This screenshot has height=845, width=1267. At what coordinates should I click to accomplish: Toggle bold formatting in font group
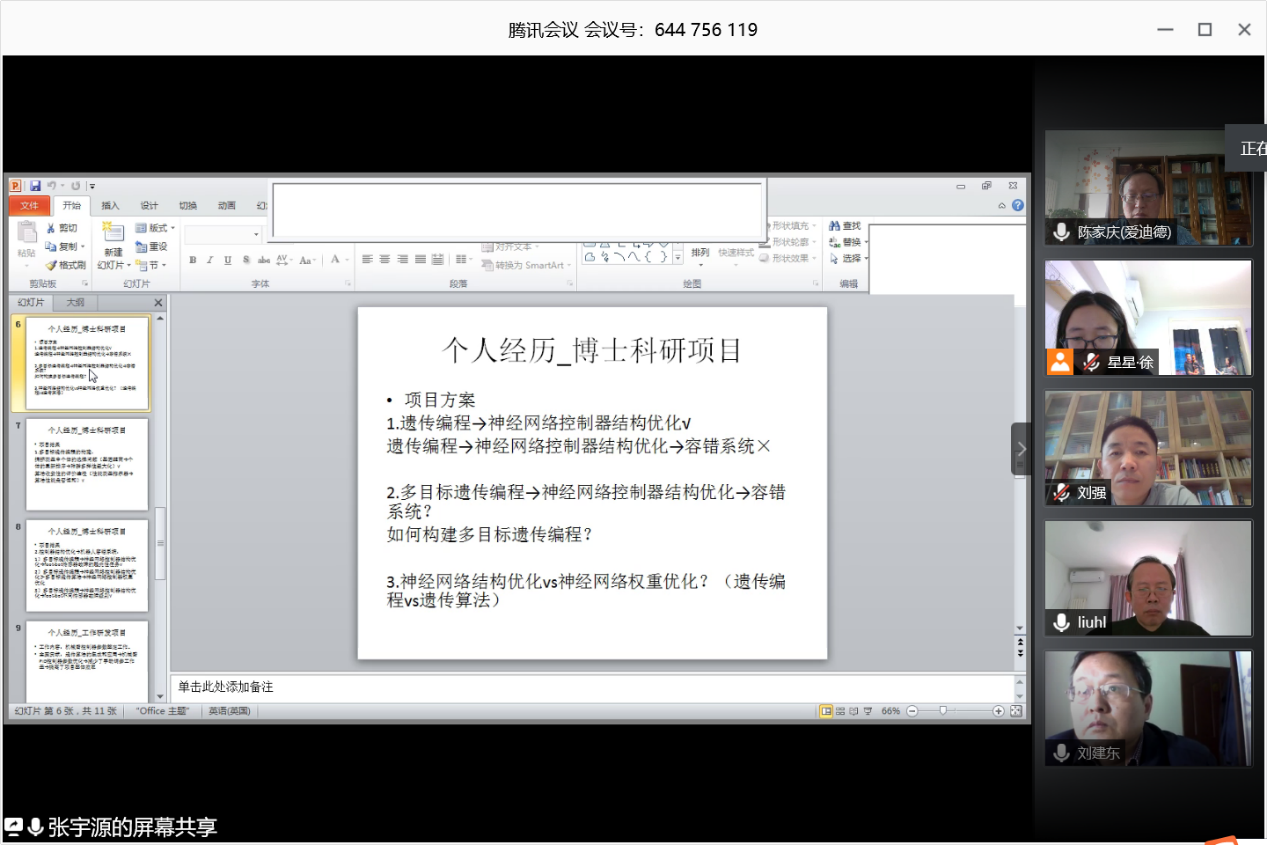(x=193, y=260)
